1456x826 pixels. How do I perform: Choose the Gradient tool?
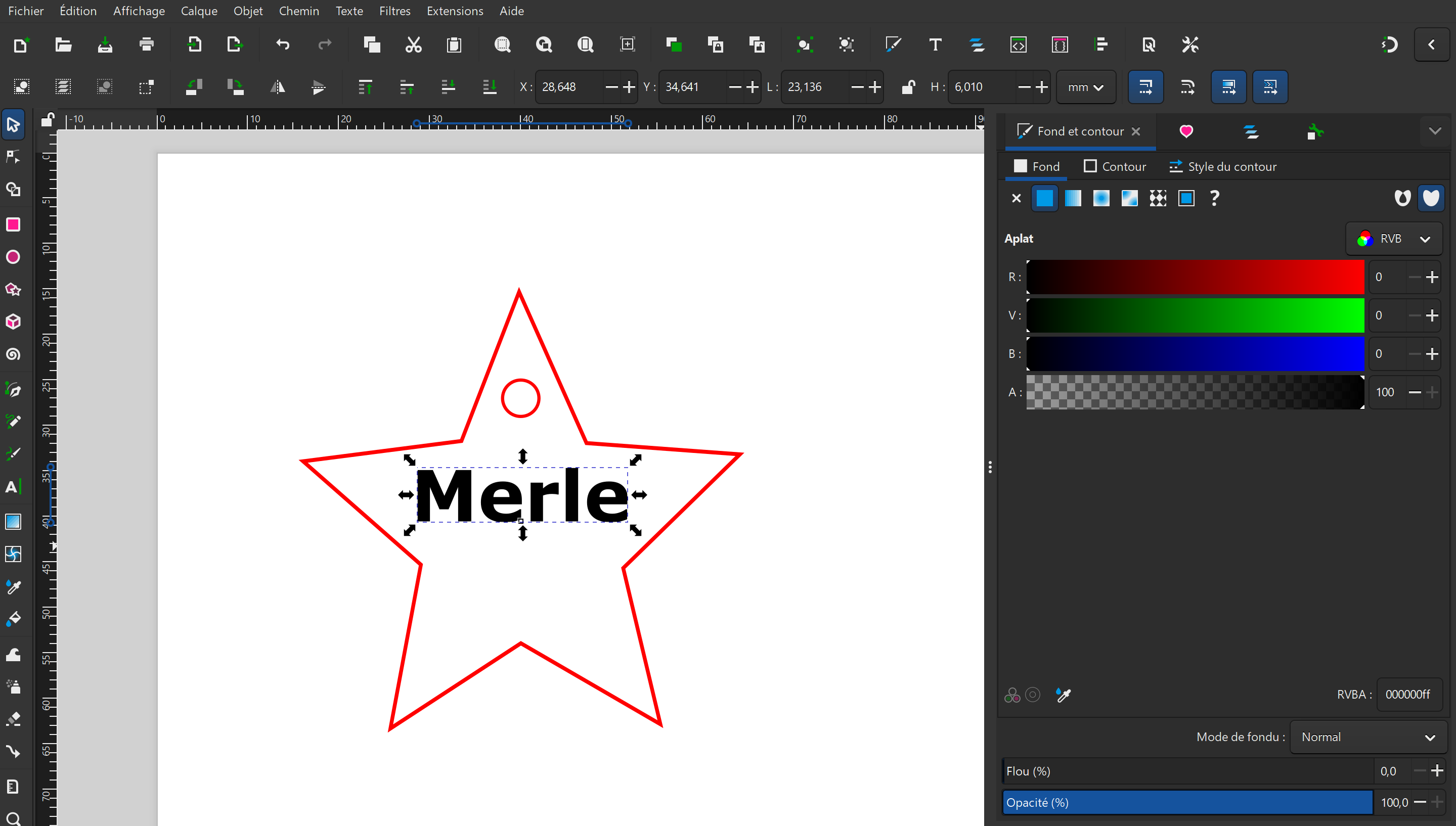[13, 521]
